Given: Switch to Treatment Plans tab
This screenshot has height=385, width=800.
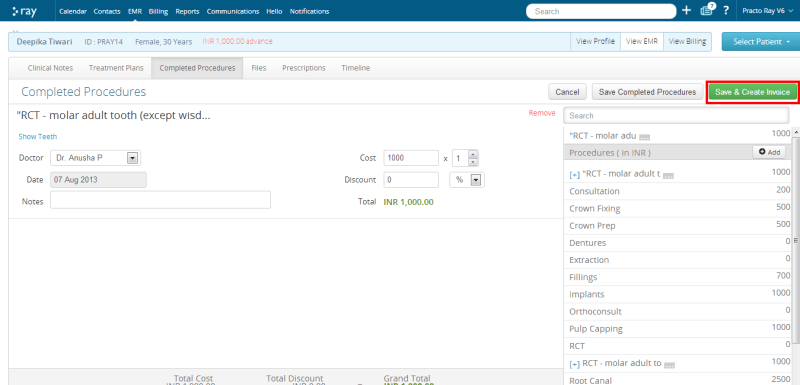Looking at the screenshot, I should (x=116, y=68).
